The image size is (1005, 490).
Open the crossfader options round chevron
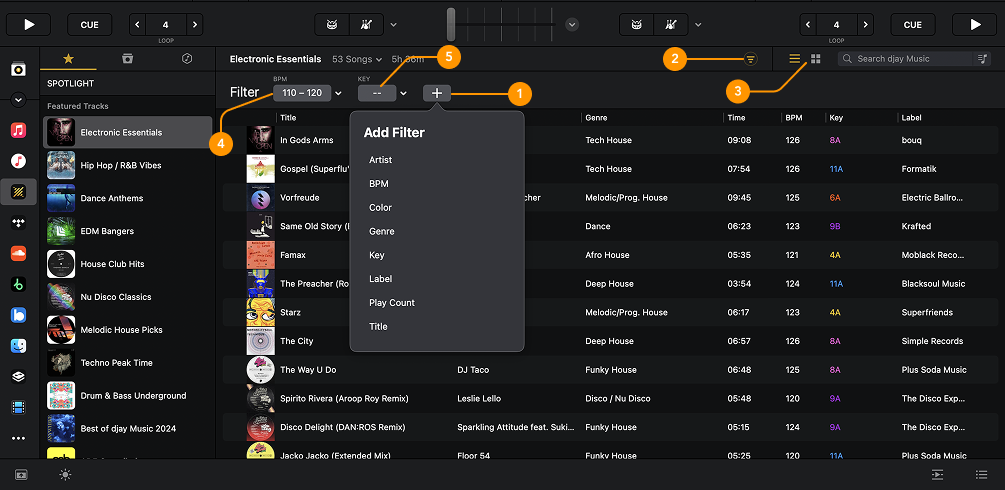pyautogui.click(x=572, y=25)
